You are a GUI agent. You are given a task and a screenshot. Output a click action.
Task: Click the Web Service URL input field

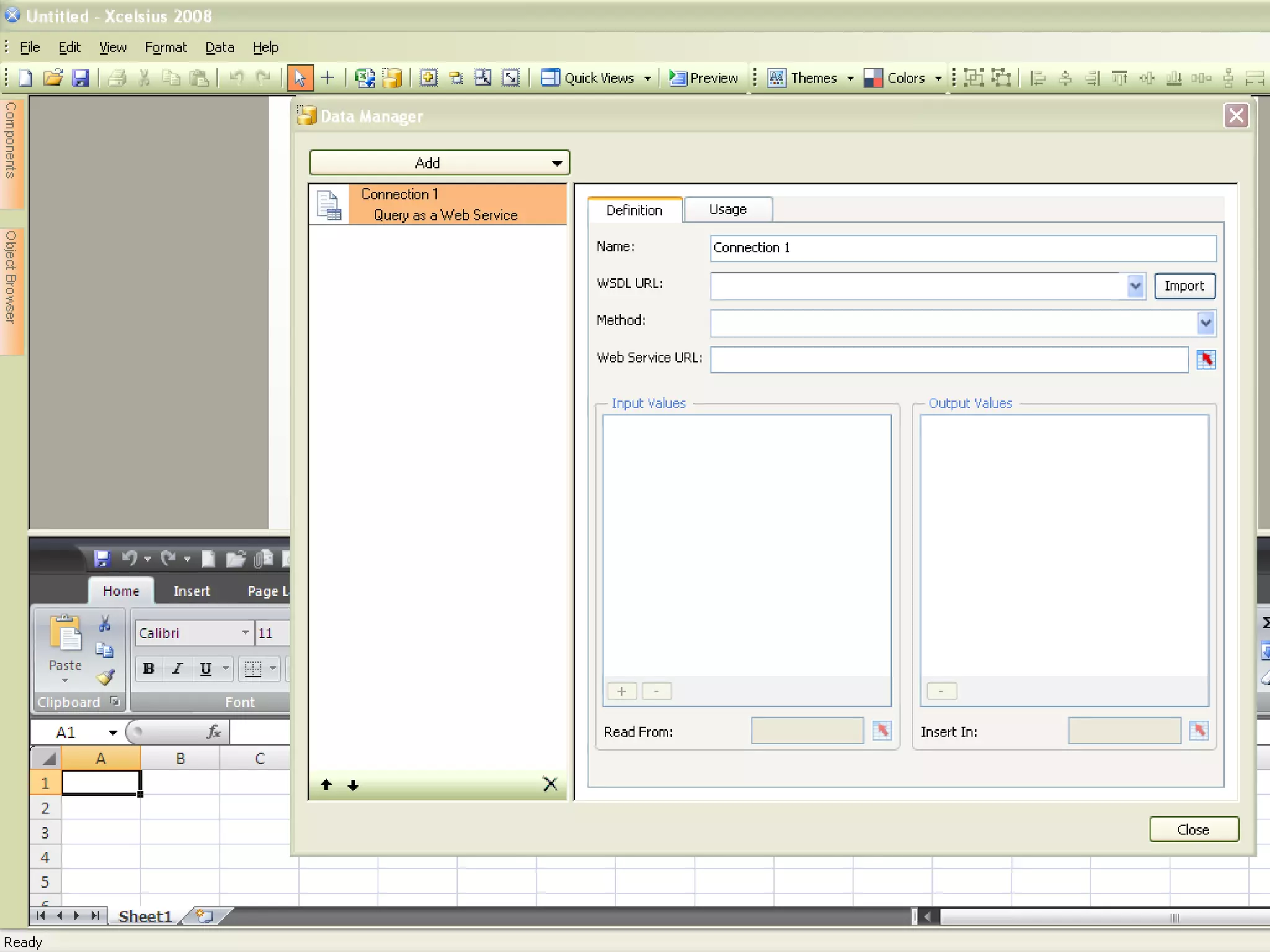pos(949,359)
